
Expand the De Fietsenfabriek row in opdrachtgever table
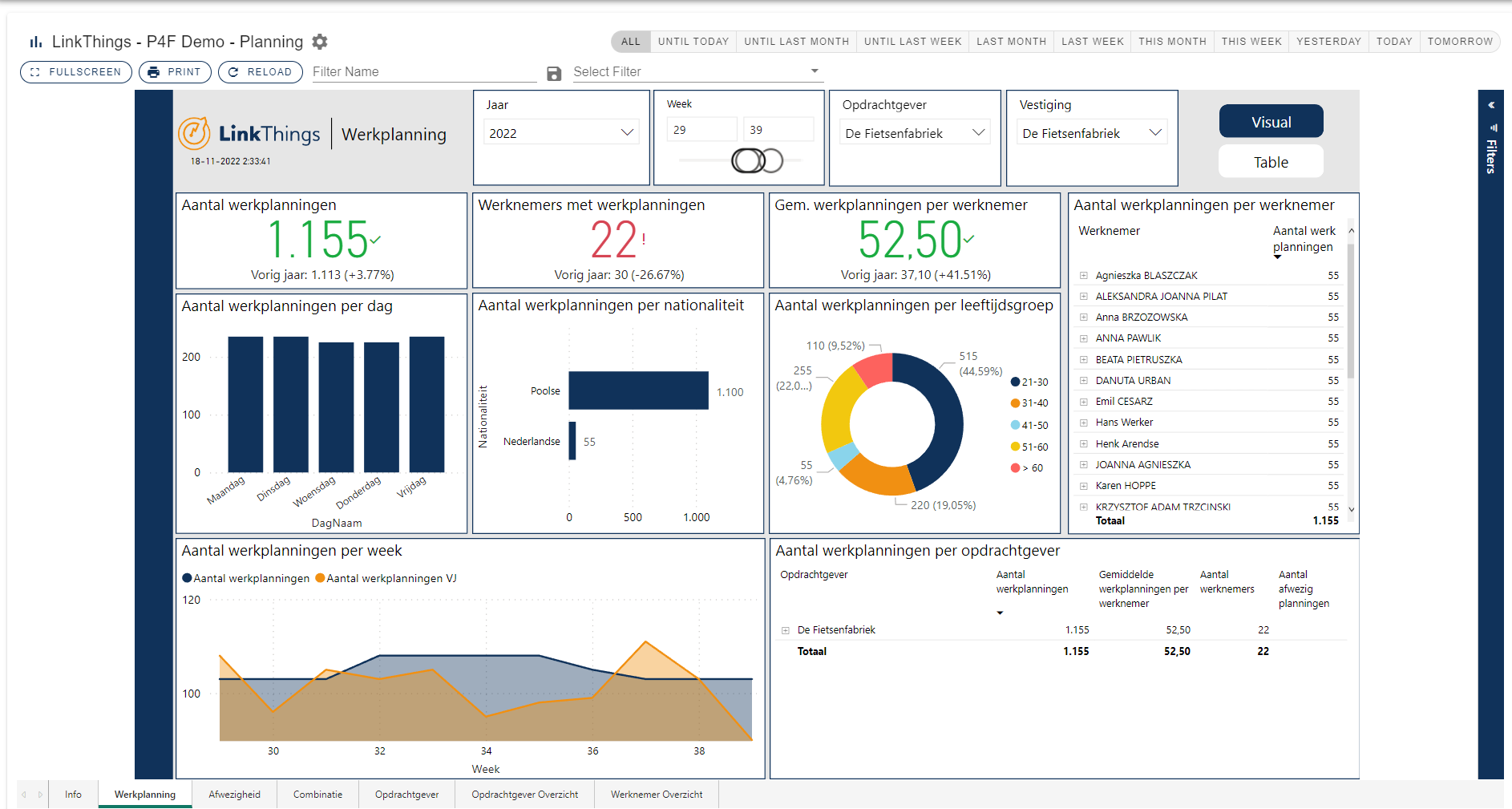coord(786,630)
